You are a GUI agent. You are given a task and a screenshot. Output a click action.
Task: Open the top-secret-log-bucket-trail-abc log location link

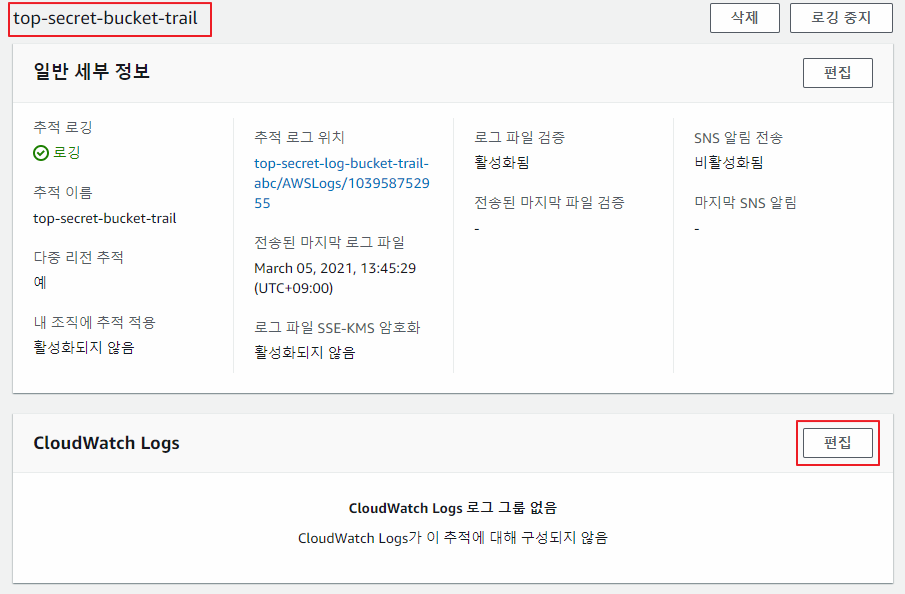tap(342, 183)
